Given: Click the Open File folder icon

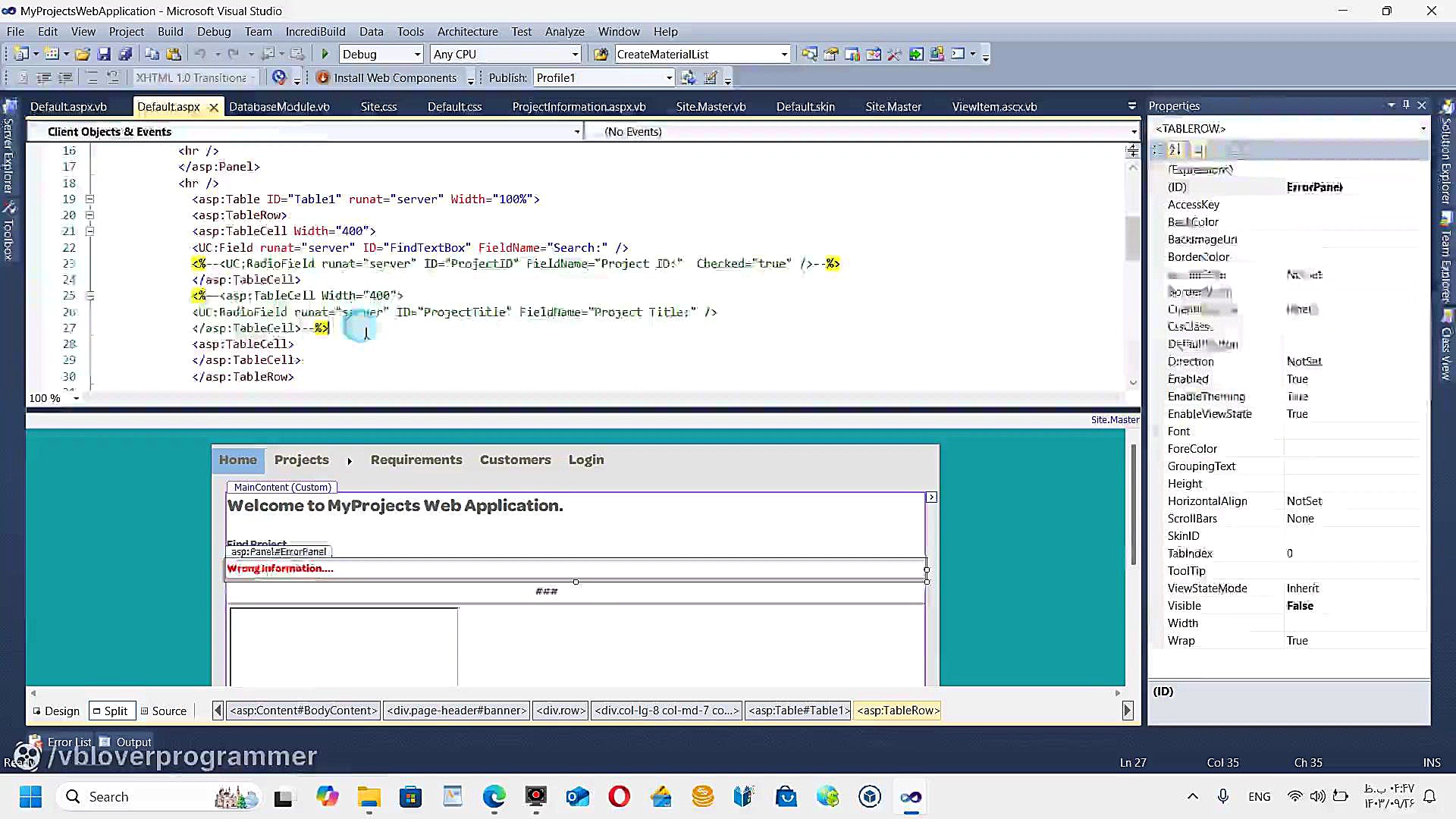Looking at the screenshot, I should tap(83, 54).
